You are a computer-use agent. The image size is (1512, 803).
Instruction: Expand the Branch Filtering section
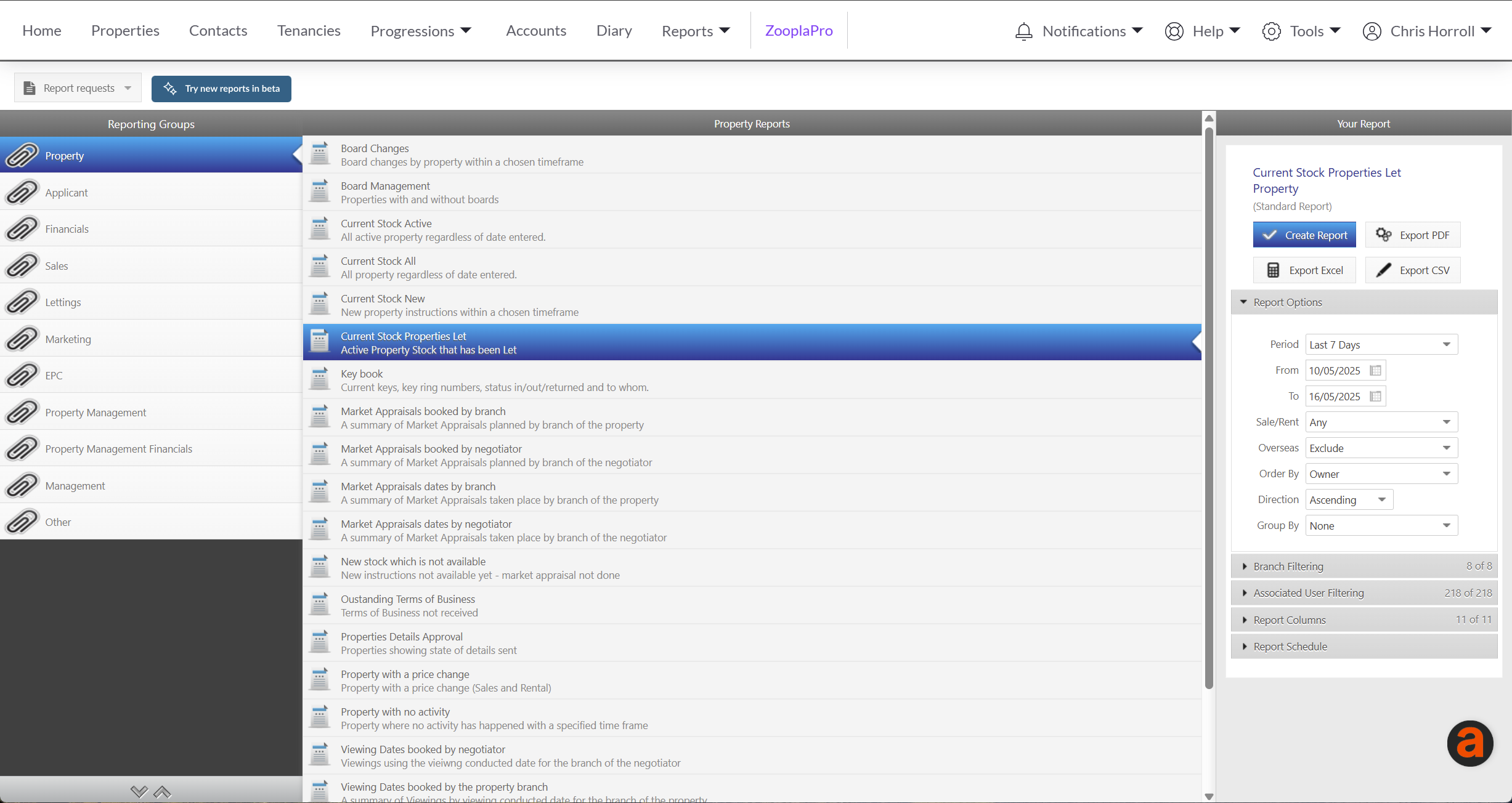1364,566
